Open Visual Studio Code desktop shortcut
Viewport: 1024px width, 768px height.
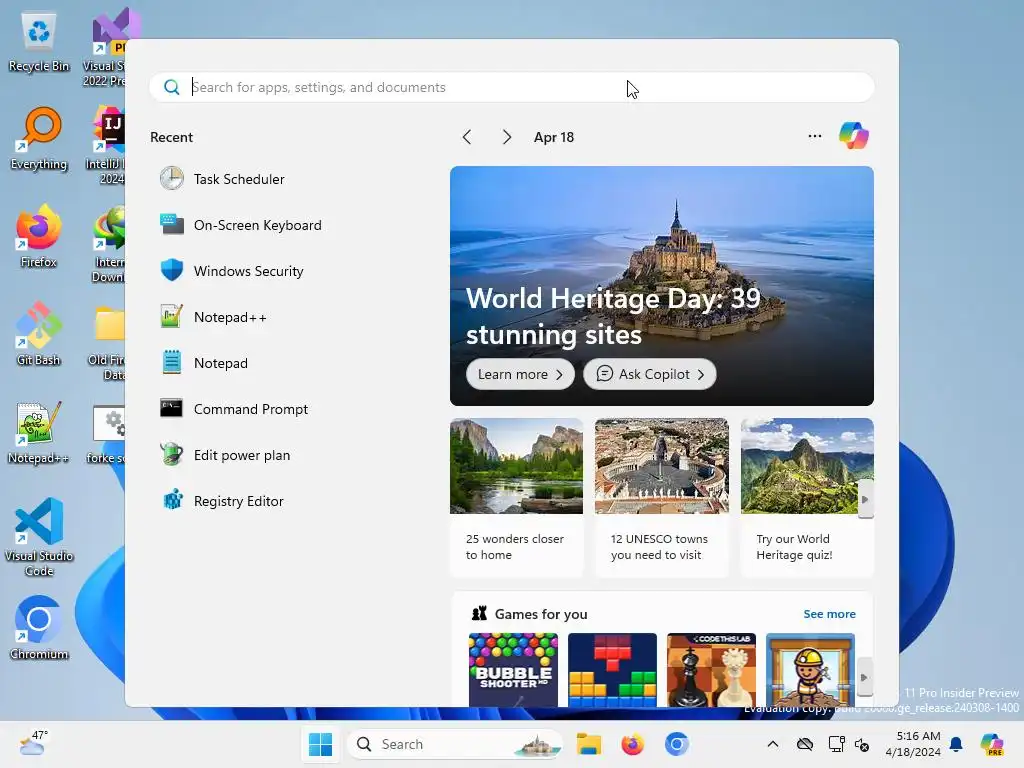coord(39,537)
